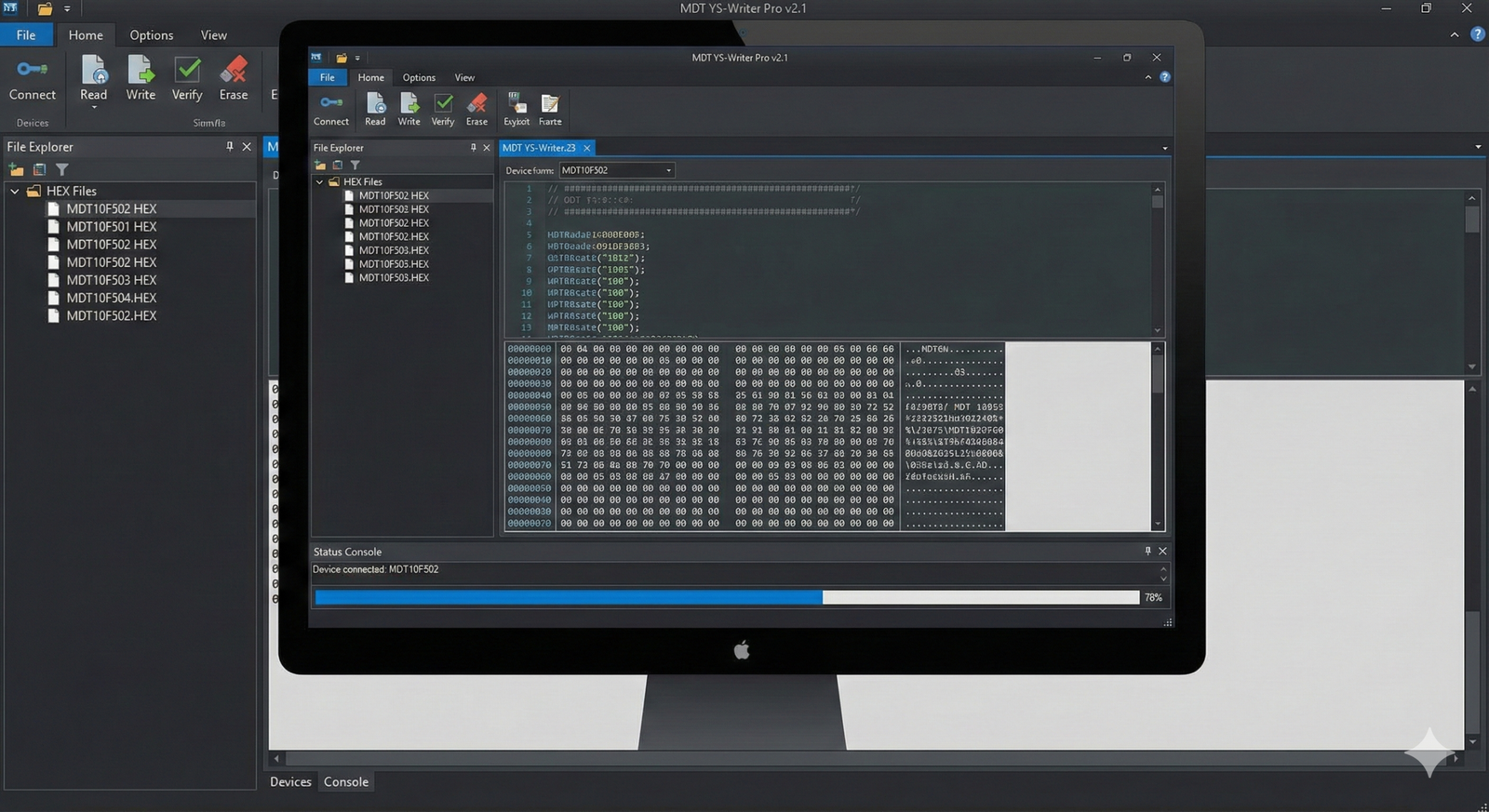Click the Connect key icon in the front window
This screenshot has width=1489, height=812.
tap(330, 101)
